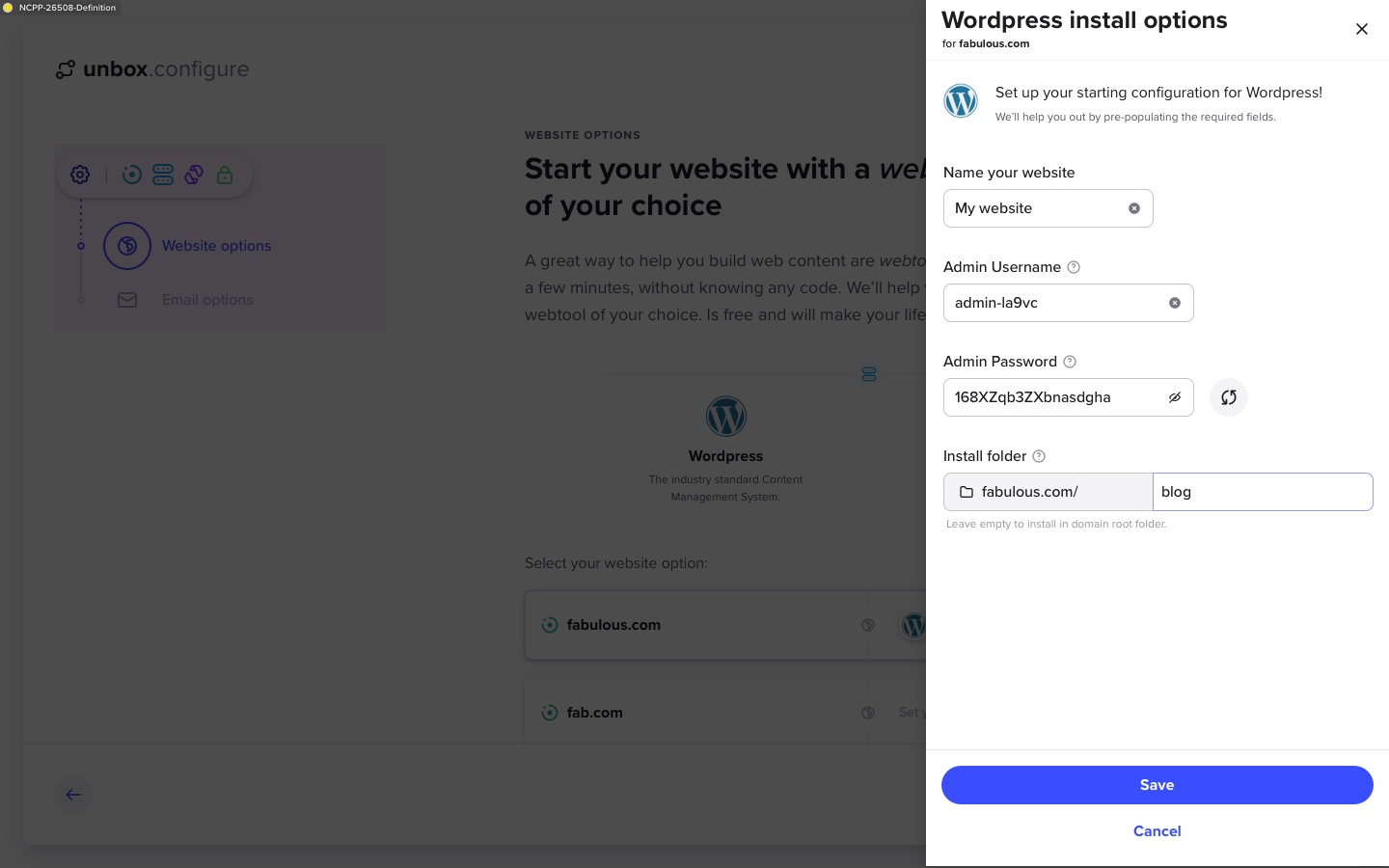Open Install folder help tooltip icon
This screenshot has width=1389, height=868.
pos(1038,456)
